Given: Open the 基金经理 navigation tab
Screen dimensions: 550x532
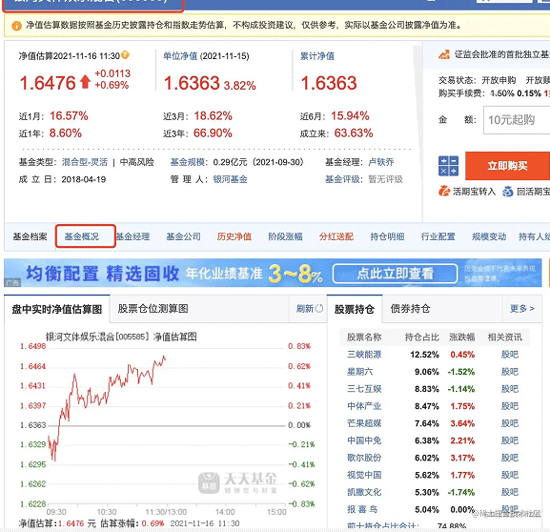Looking at the screenshot, I should (x=133, y=237).
